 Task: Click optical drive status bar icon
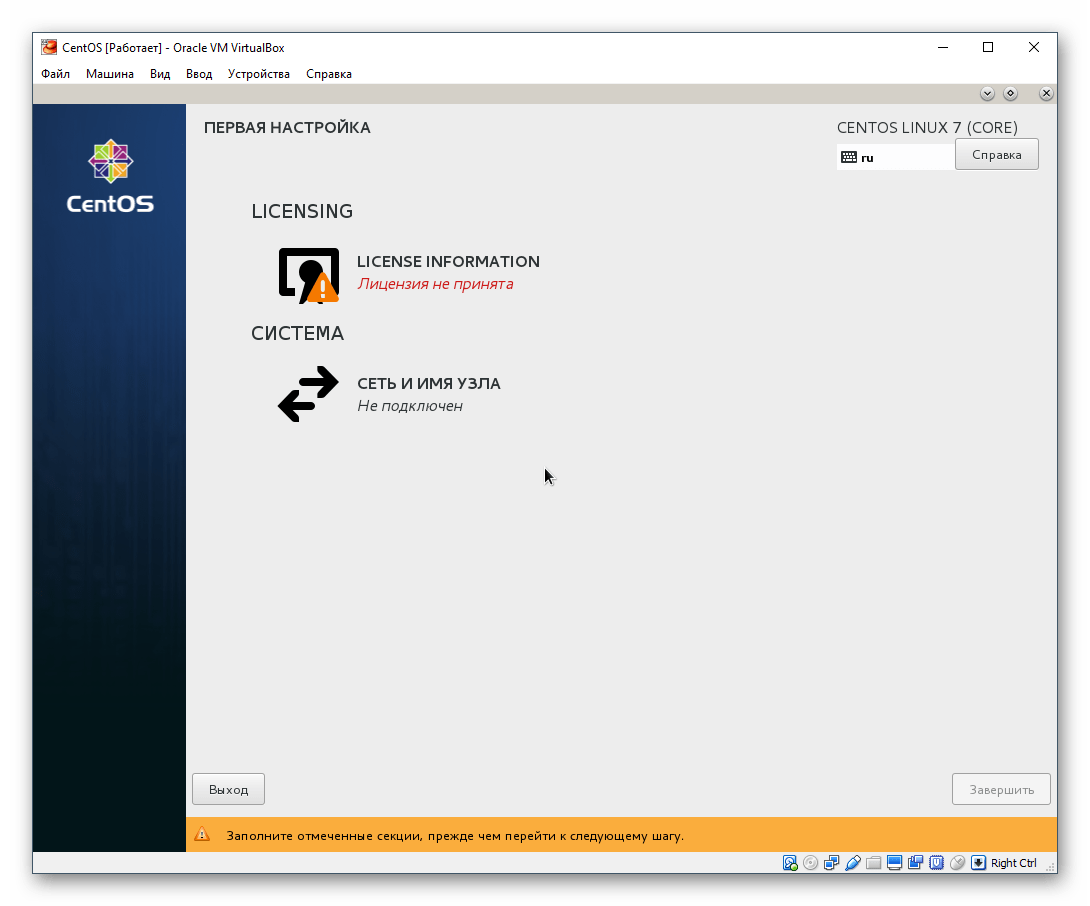(x=810, y=862)
